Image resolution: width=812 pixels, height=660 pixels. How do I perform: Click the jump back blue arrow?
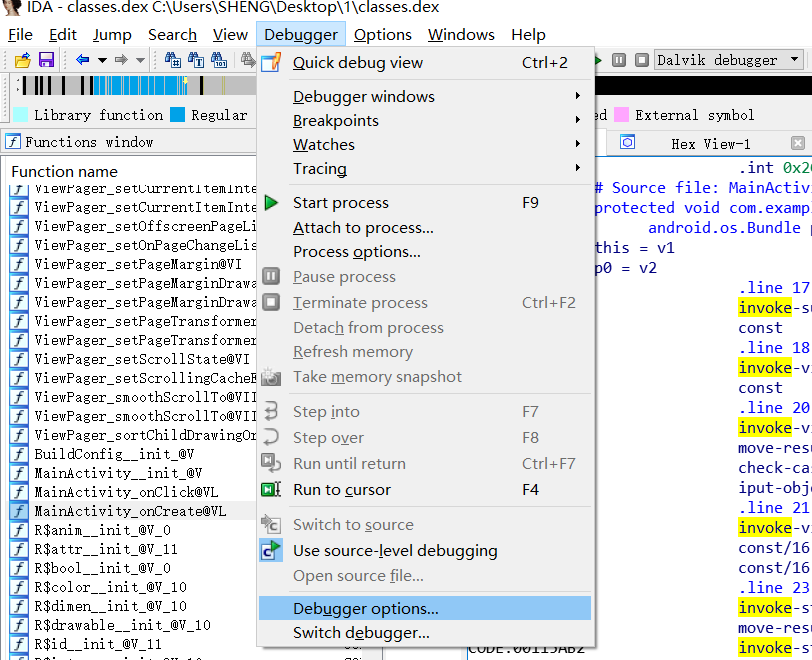pos(83,60)
